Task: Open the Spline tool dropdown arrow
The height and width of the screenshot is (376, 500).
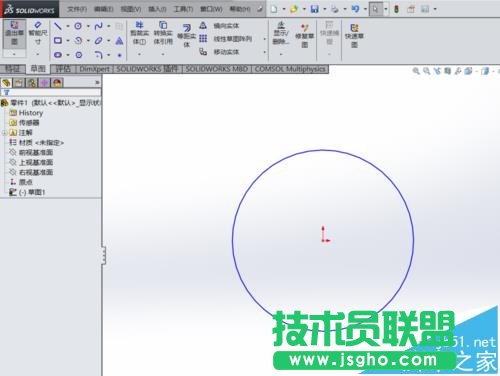Action: coord(109,26)
